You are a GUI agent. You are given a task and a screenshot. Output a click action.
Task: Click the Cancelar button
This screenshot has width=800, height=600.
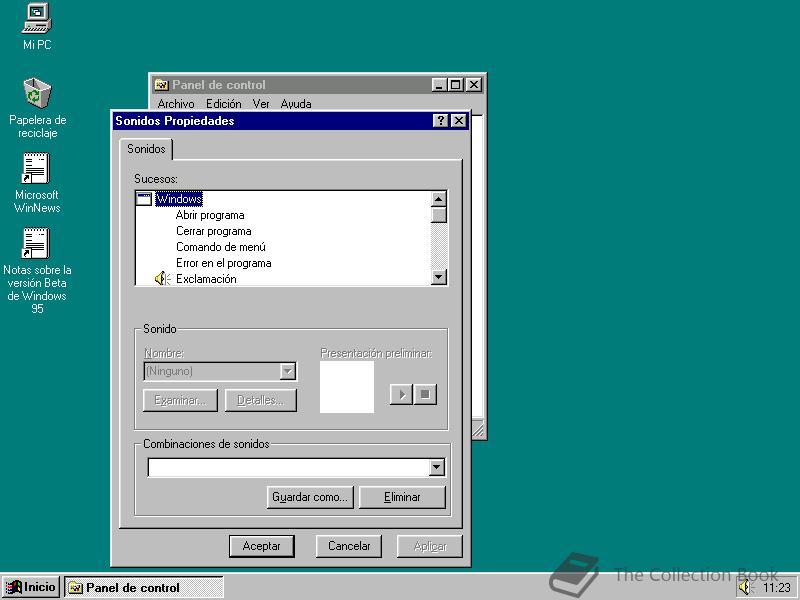(348, 546)
